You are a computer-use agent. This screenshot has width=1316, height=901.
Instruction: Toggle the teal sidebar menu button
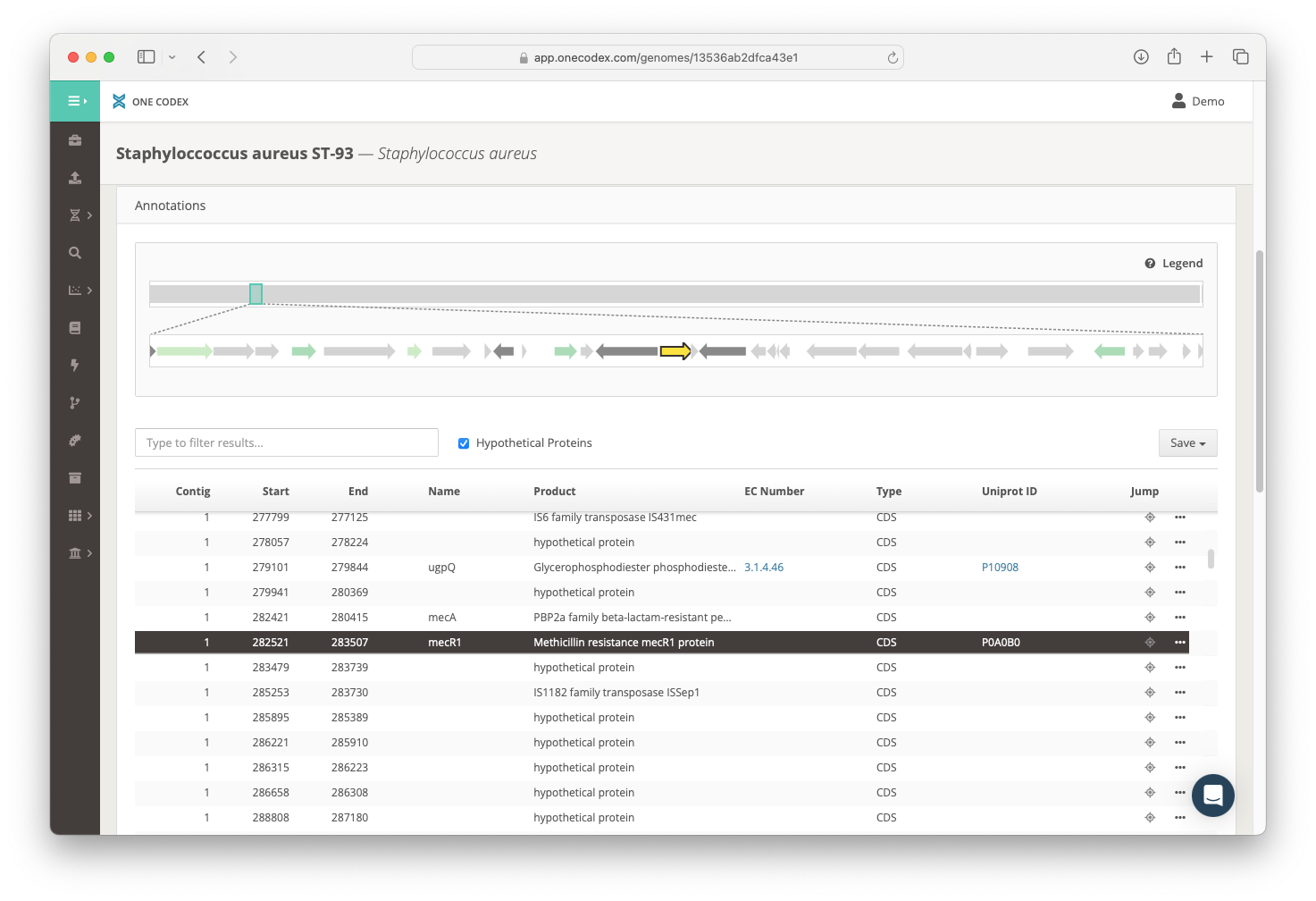click(75, 101)
